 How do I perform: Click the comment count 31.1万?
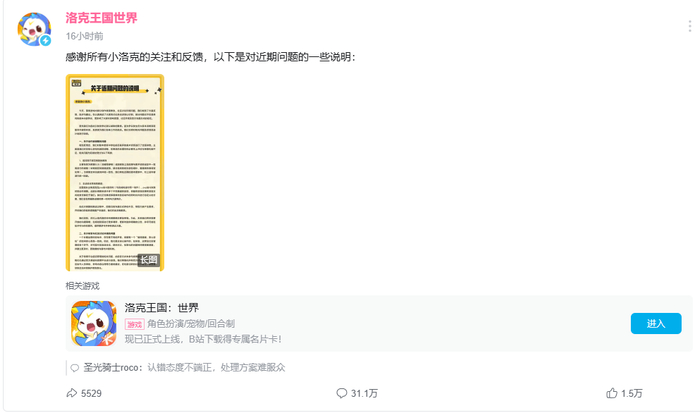[x=364, y=393]
